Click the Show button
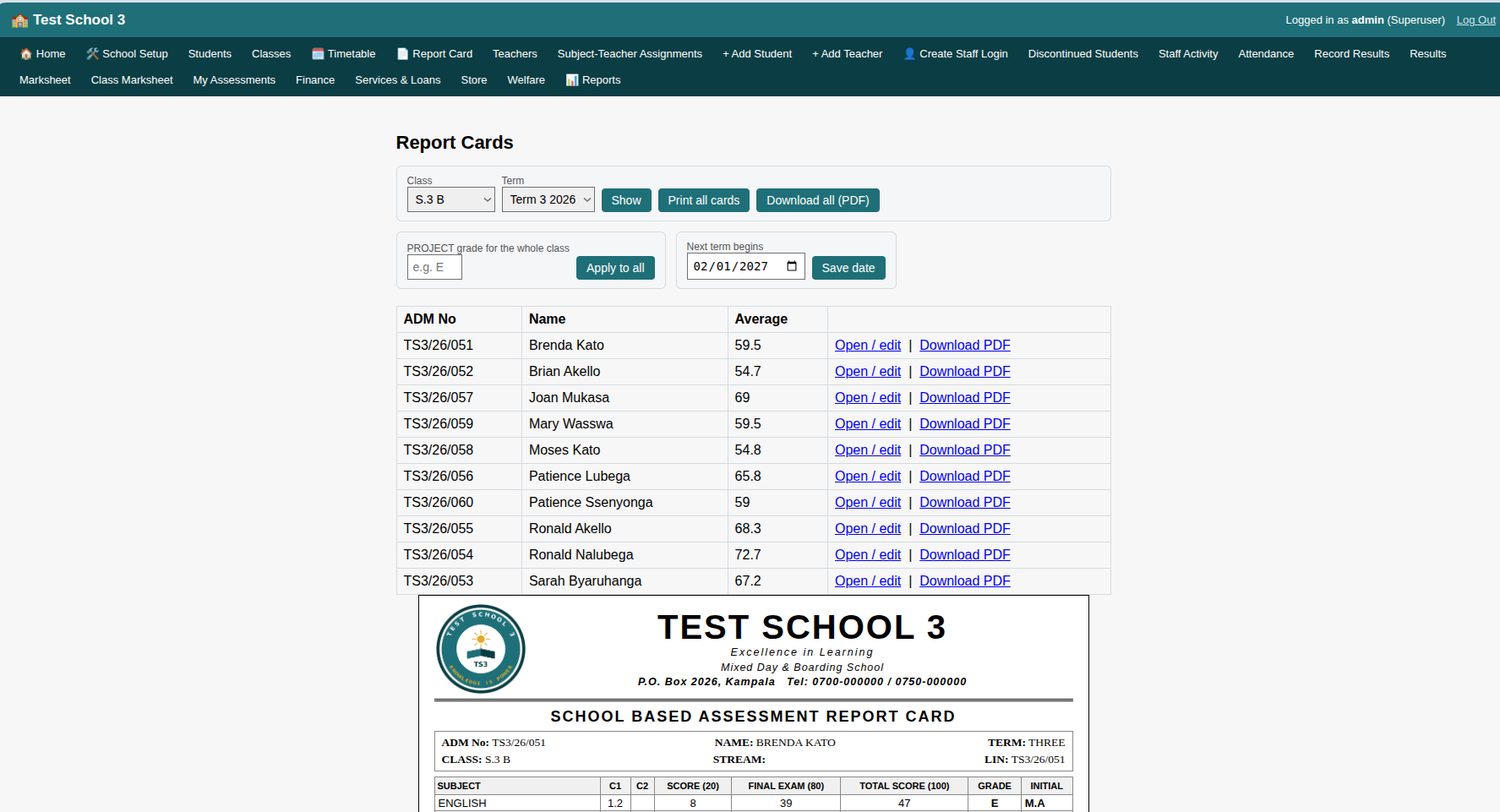The image size is (1500, 812). coord(626,200)
